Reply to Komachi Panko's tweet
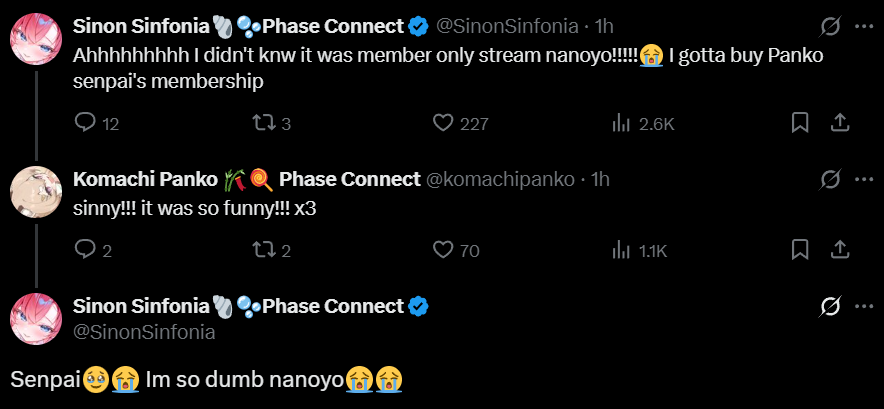The height and width of the screenshot is (409, 884). coord(86,250)
